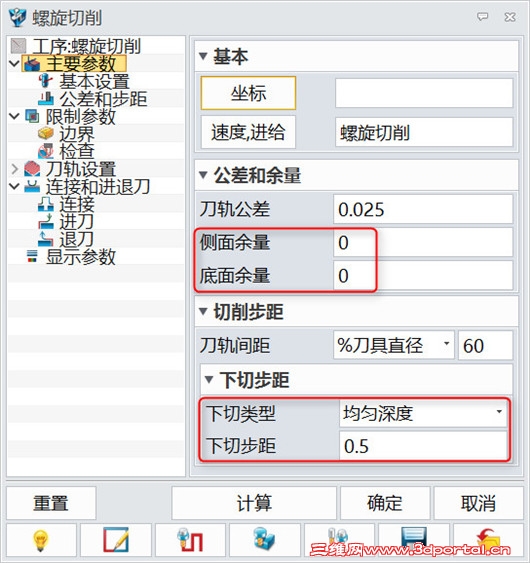This screenshot has width=530, height=563.
Task: Click the light bulb hint icon
Action: click(41, 540)
